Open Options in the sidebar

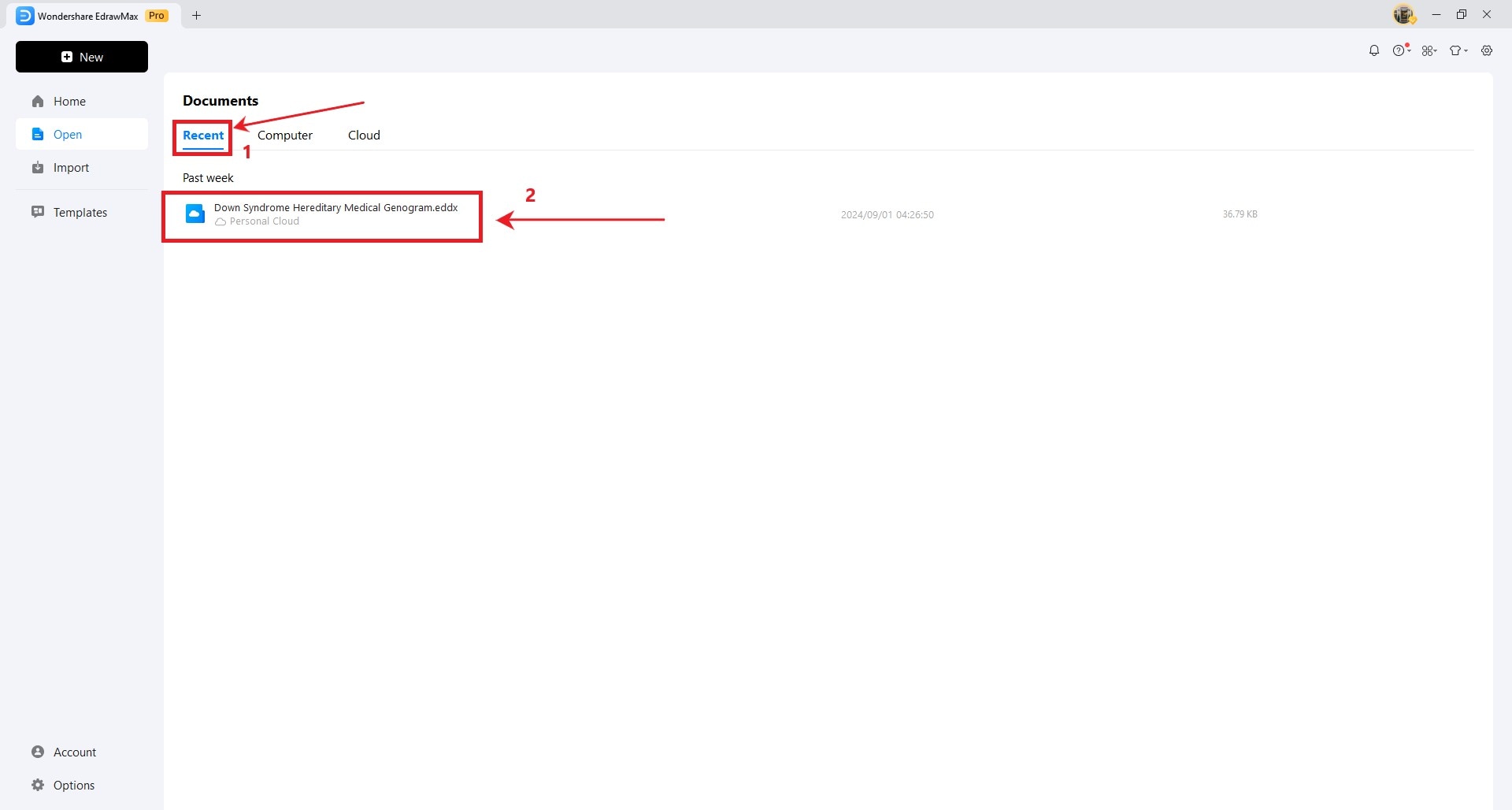(x=73, y=786)
